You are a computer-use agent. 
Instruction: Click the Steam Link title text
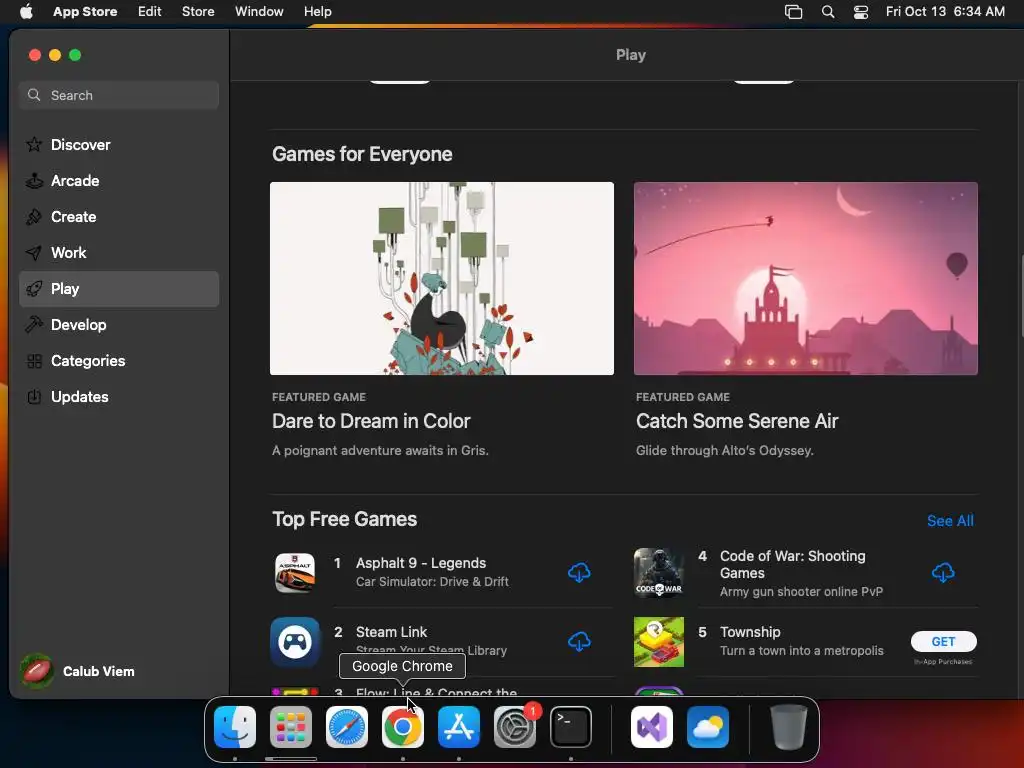(x=391, y=632)
